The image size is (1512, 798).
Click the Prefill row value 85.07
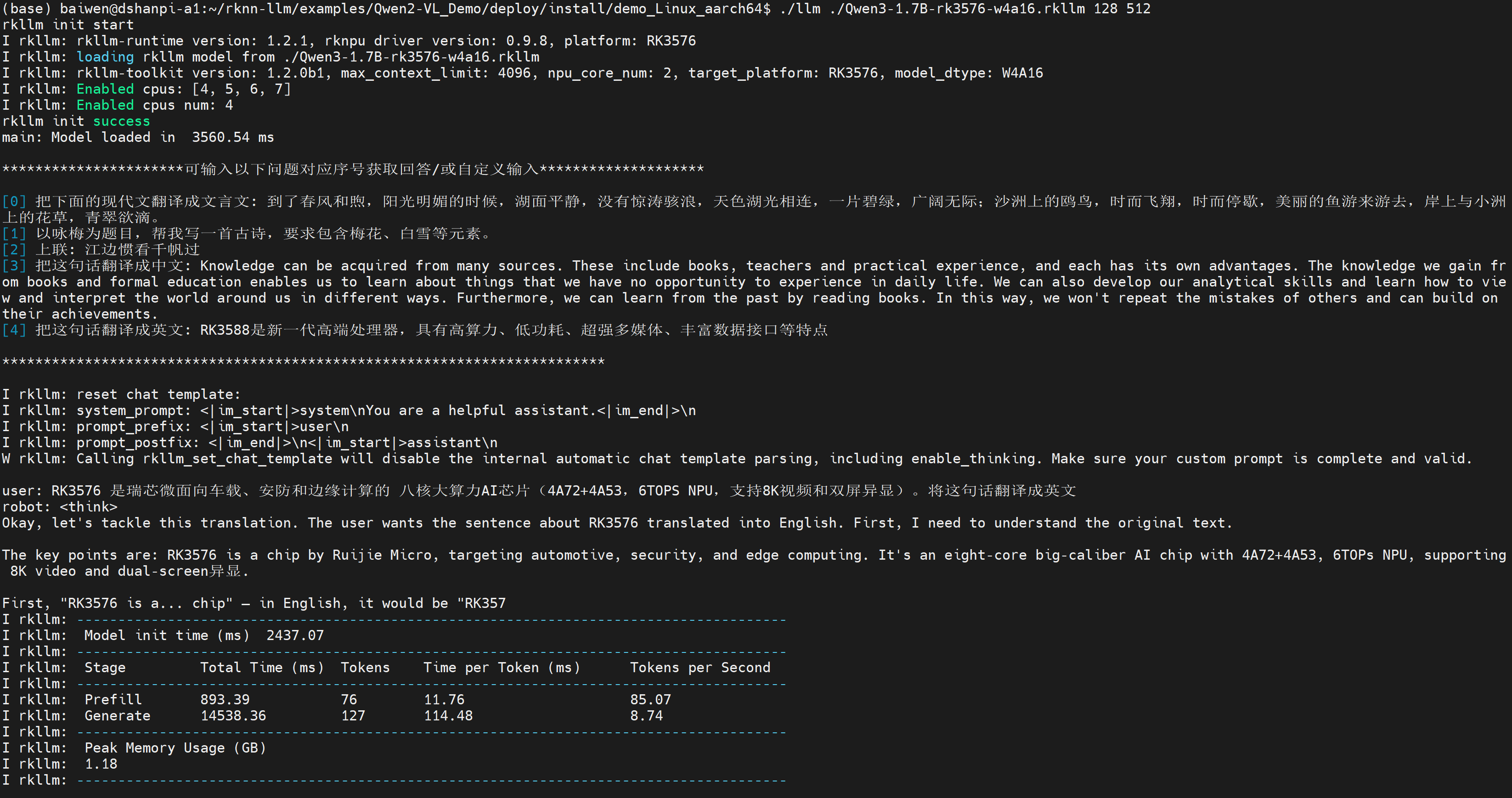650,700
